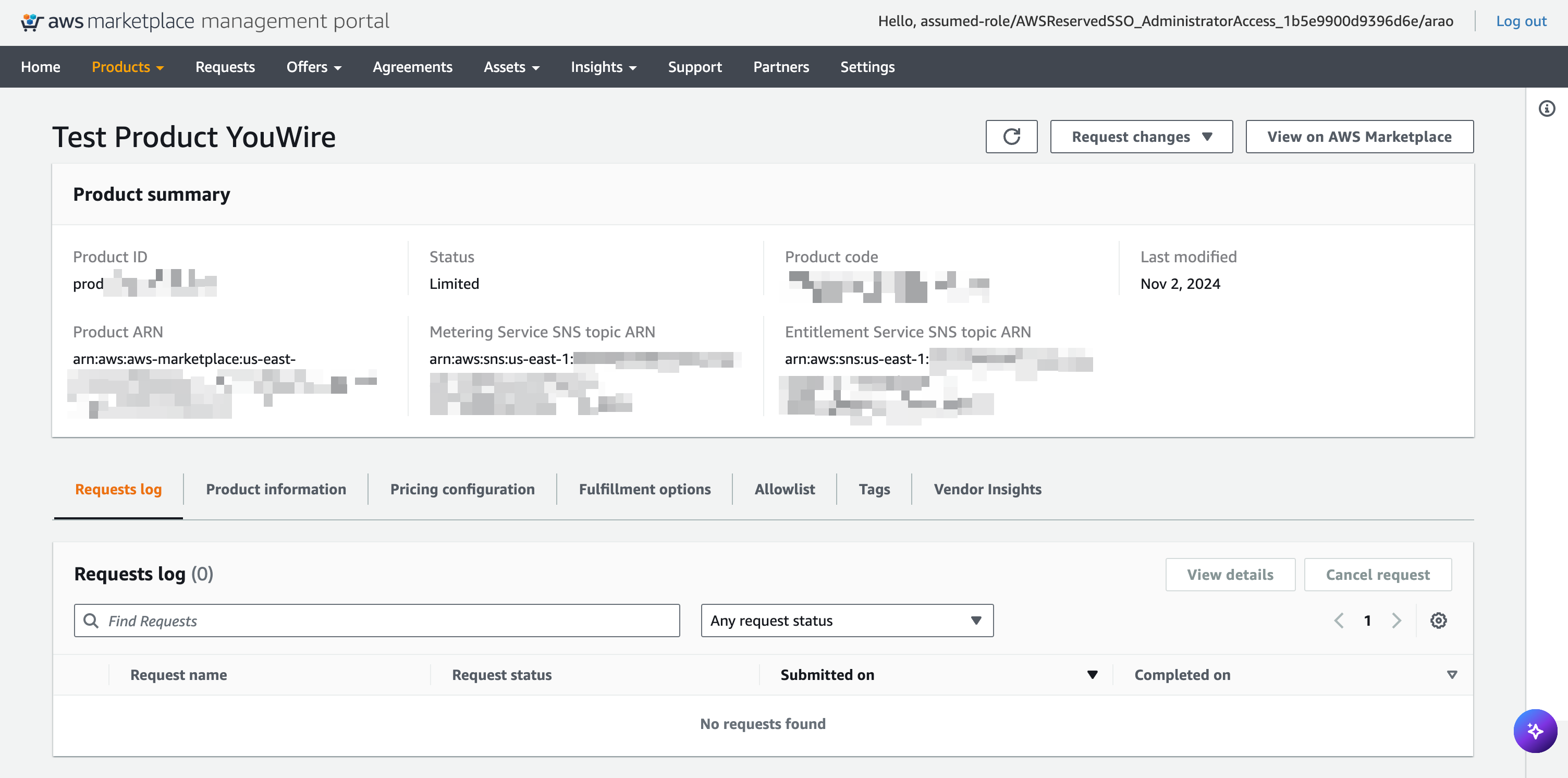
Task: Click the Request status column header
Action: point(501,675)
